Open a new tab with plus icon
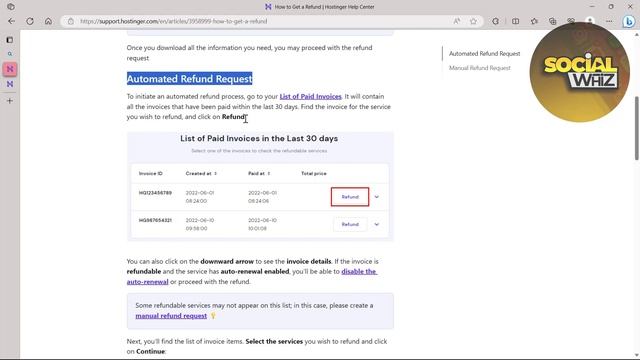 [x=10, y=101]
